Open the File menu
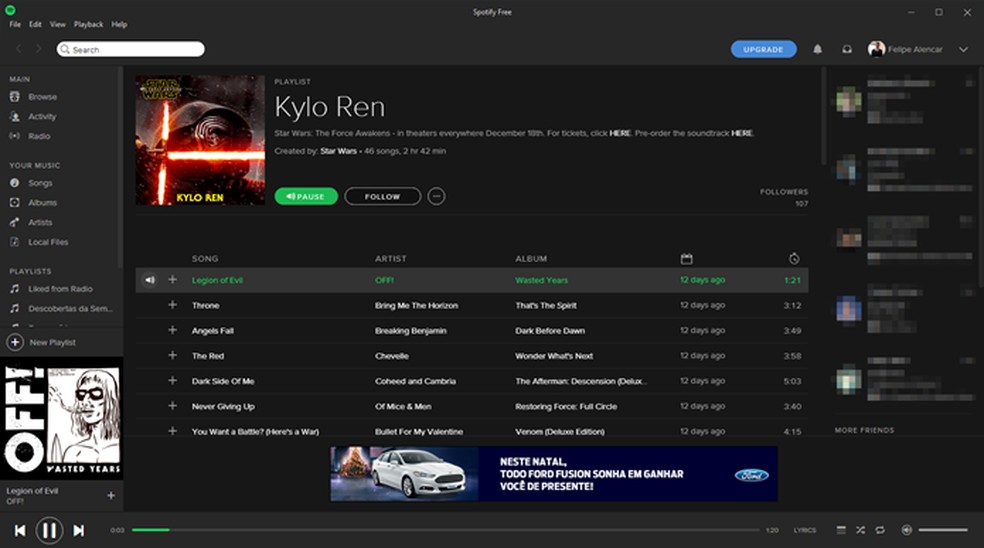Screen dimensions: 984x548 coord(14,24)
